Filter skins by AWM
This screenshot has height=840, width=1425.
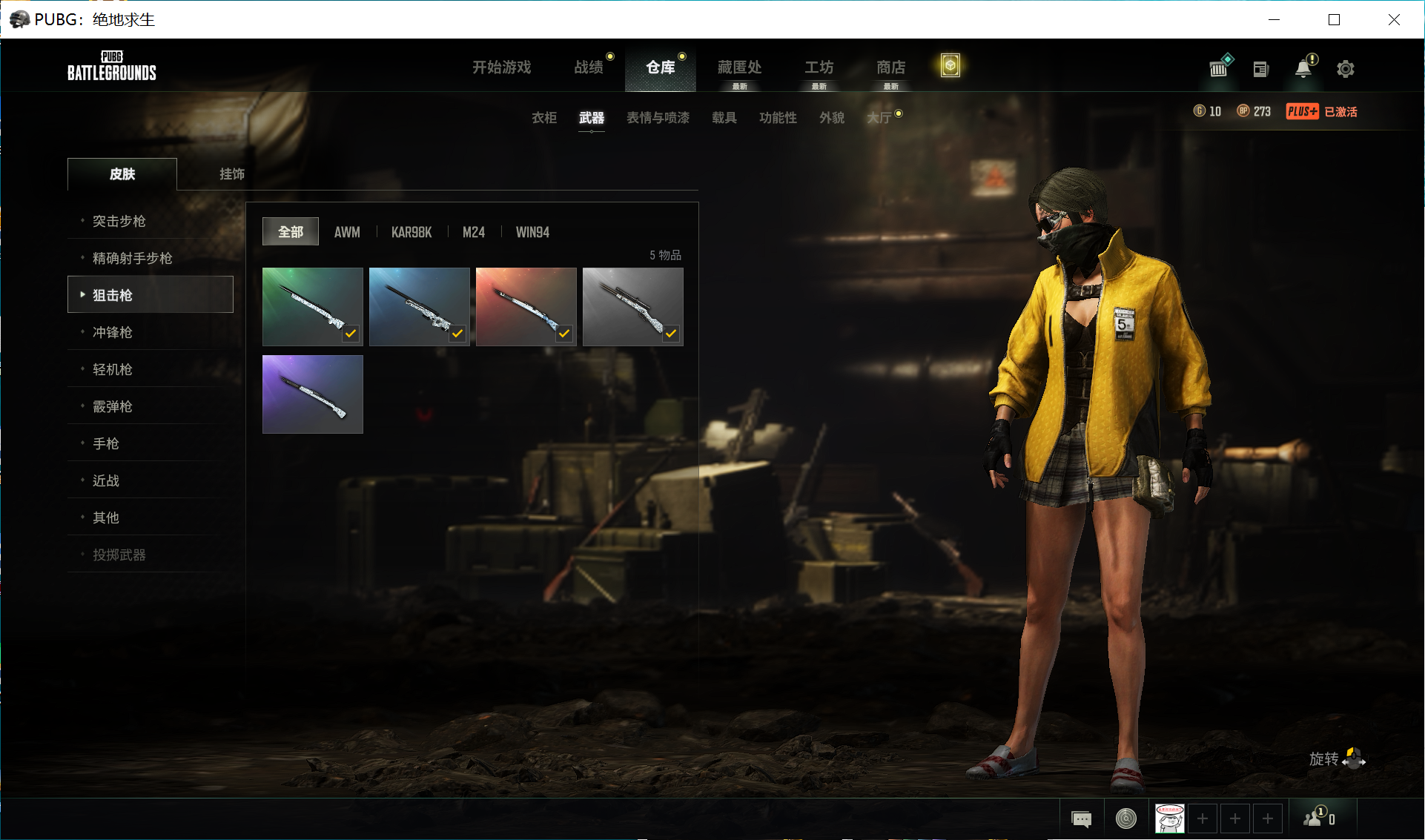[x=347, y=232]
